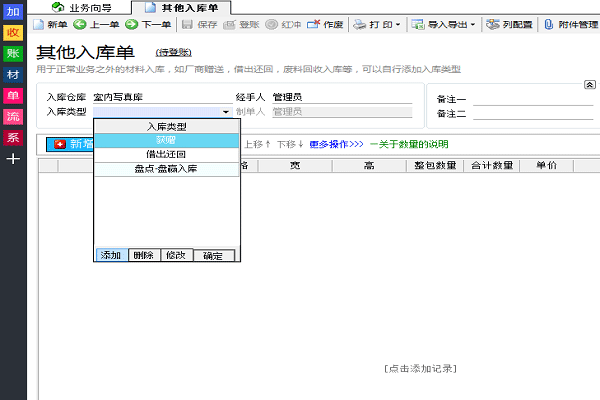Open the 导入导出 import/export dropdown
Screen dimensions: 600x400
click(443, 24)
